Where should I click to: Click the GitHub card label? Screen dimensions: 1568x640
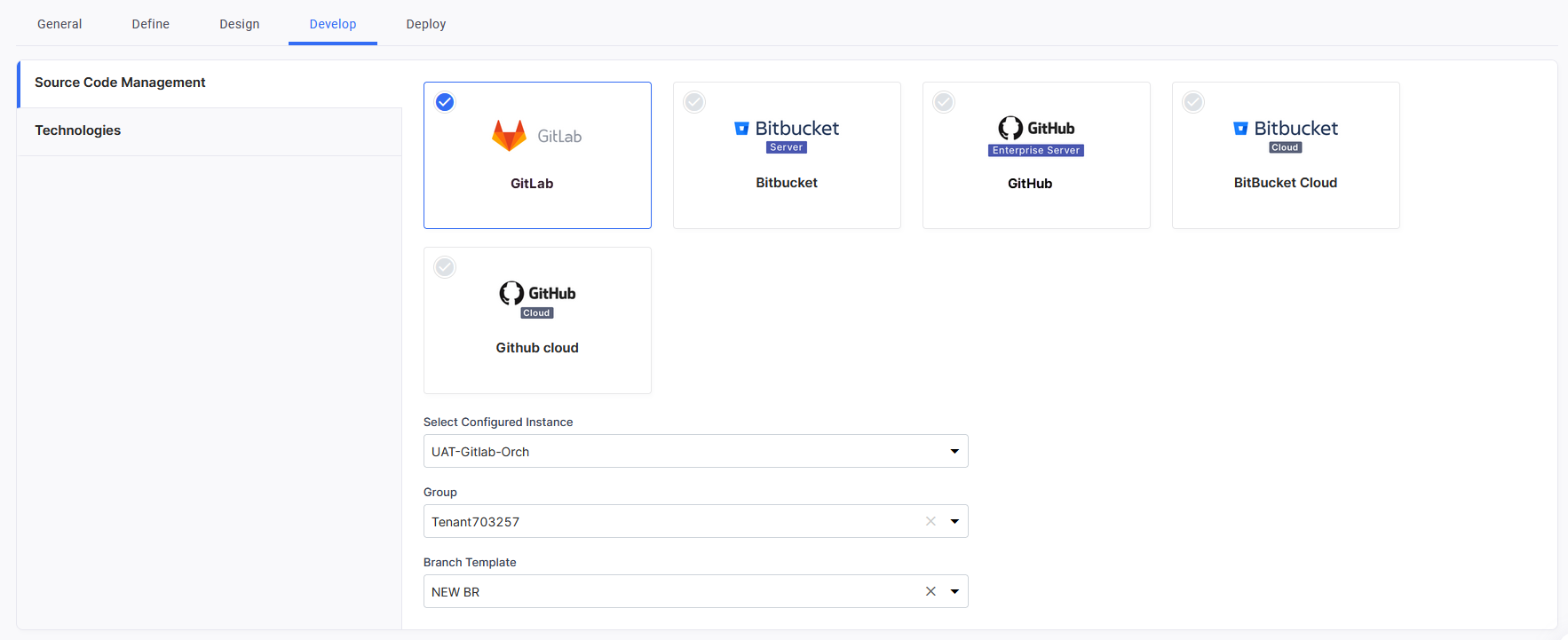(1030, 184)
